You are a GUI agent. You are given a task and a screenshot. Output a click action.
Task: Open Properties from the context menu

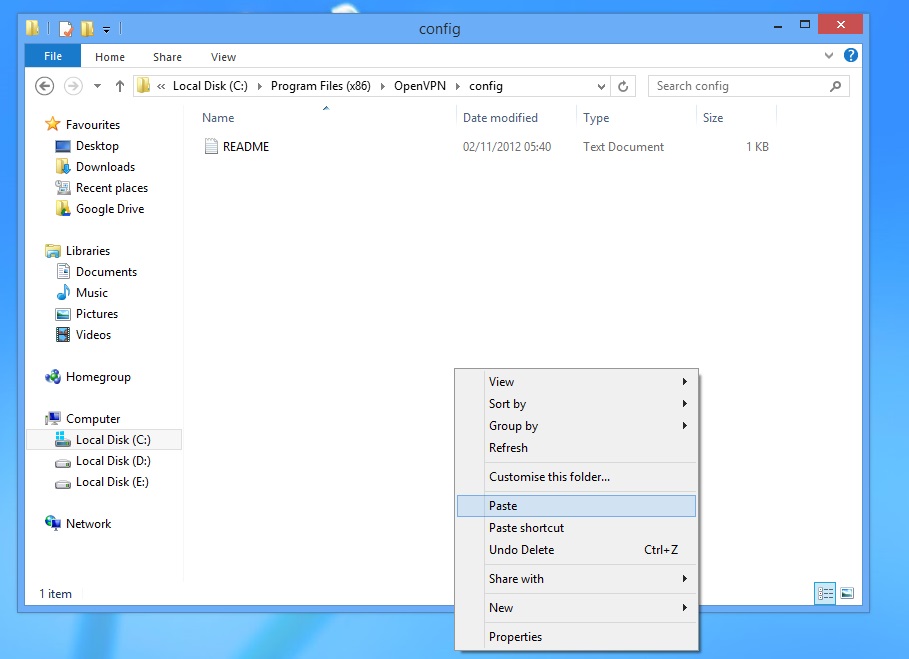click(576, 637)
